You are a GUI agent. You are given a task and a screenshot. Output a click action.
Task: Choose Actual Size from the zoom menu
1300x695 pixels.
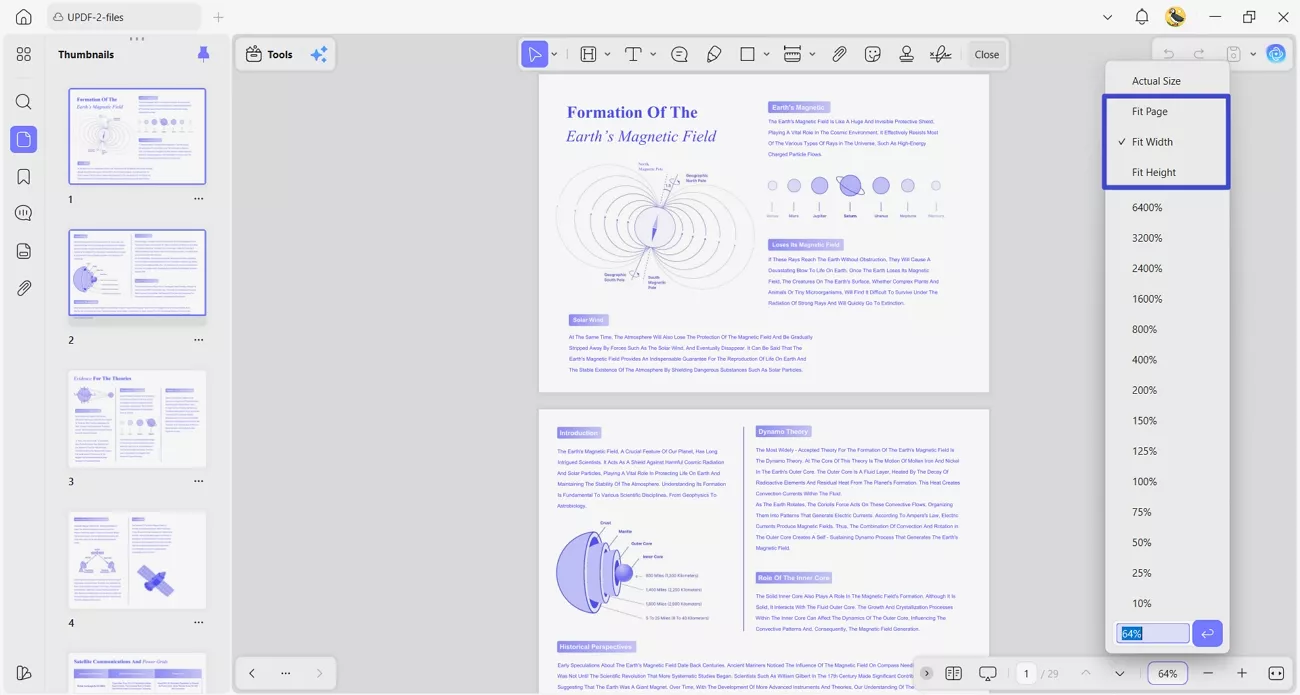[x=1156, y=81]
